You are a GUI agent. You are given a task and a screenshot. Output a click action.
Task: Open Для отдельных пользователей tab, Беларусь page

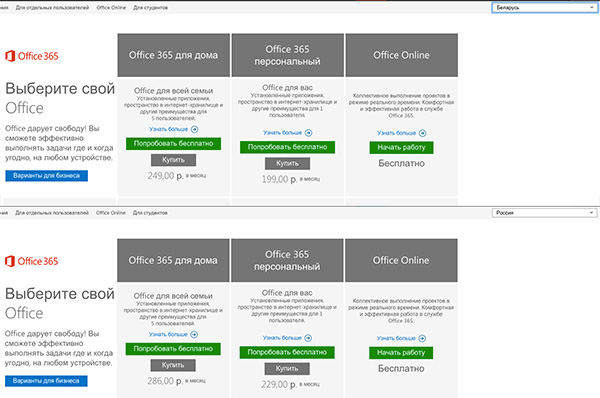point(52,8)
